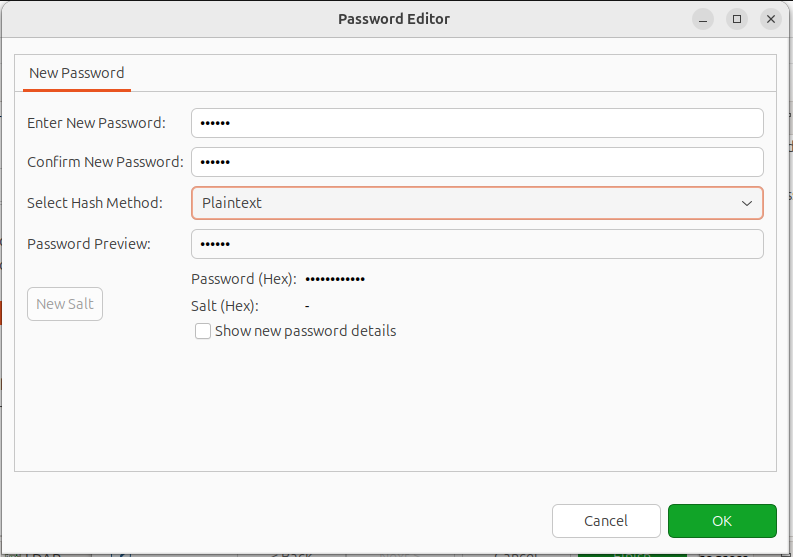Screen dimensions: 793x557
Task: Click the Enter New Password field
Action: tap(477, 123)
